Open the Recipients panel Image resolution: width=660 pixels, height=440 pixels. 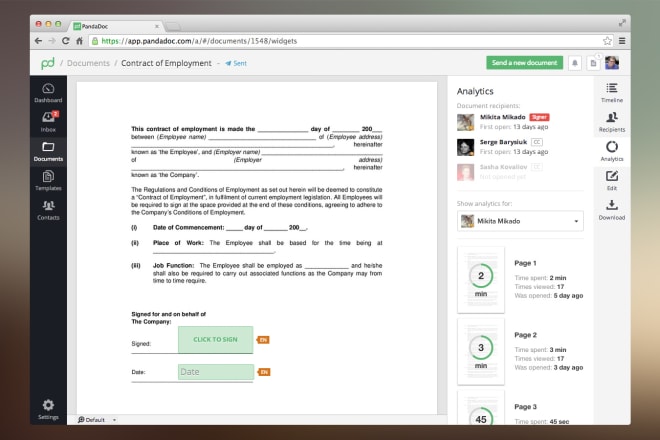click(x=612, y=122)
